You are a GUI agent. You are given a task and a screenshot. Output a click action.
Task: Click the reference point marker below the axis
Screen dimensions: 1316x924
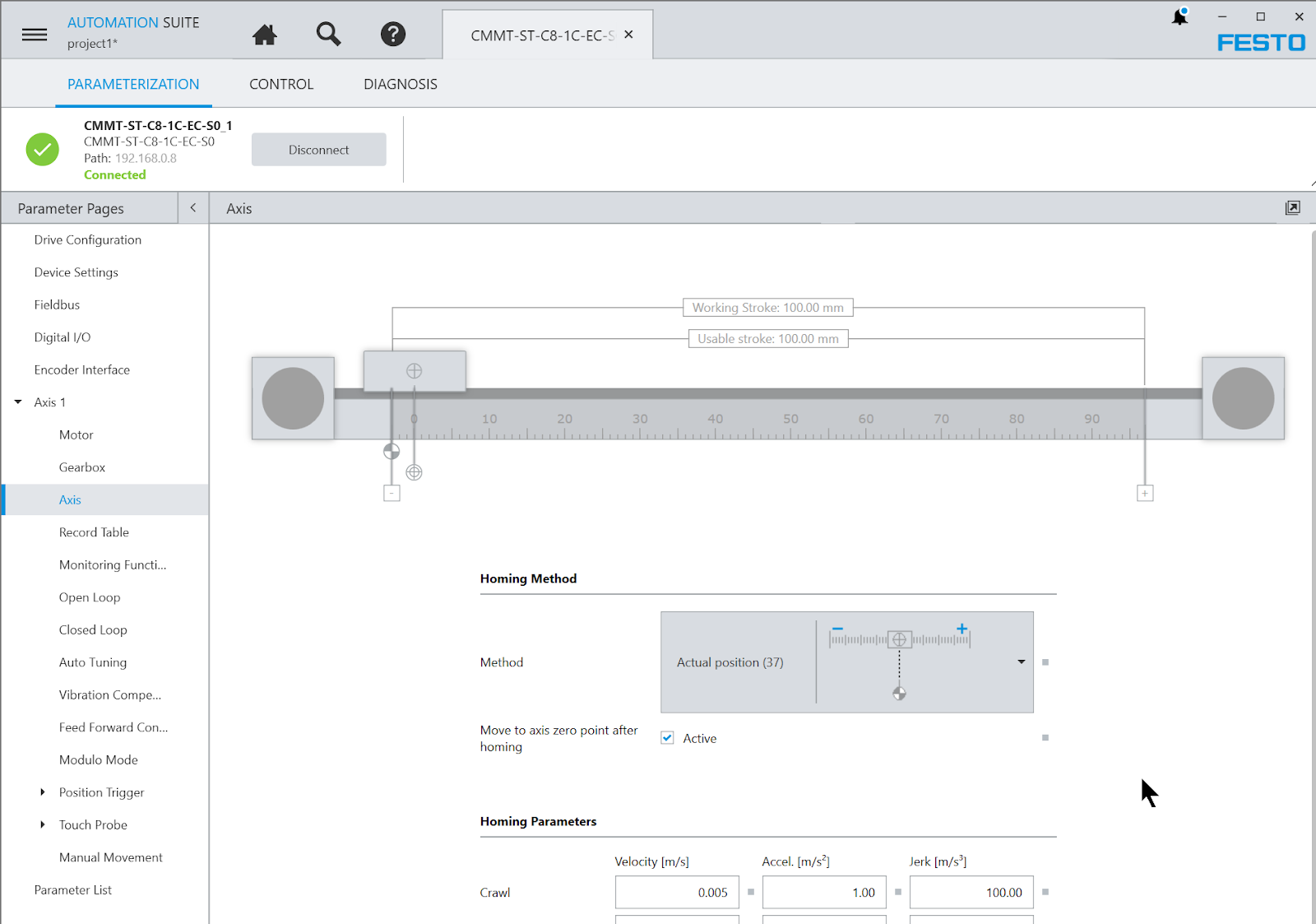[392, 451]
